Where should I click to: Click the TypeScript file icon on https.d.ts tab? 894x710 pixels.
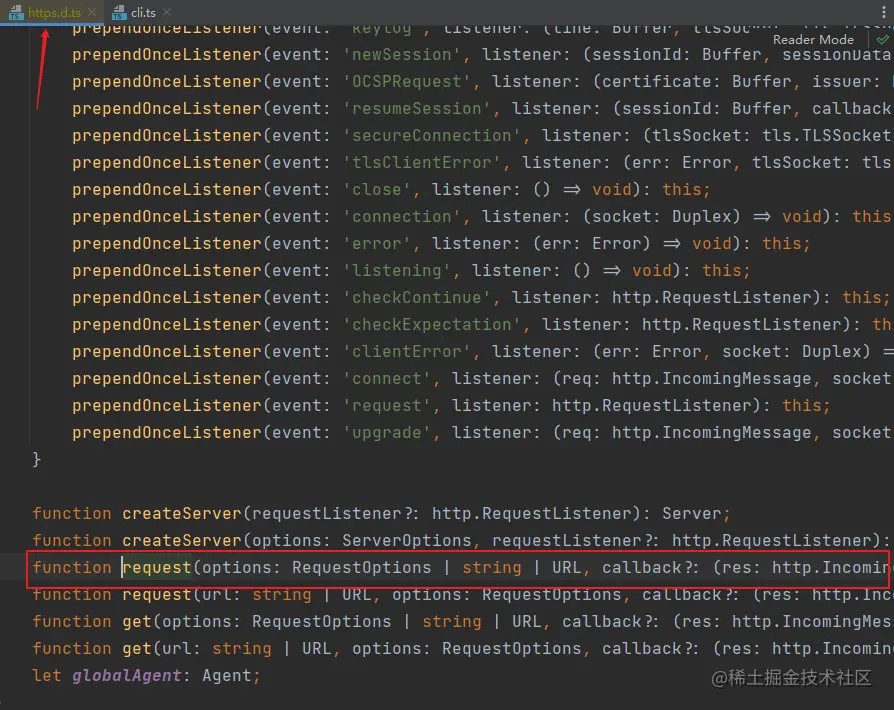point(15,12)
